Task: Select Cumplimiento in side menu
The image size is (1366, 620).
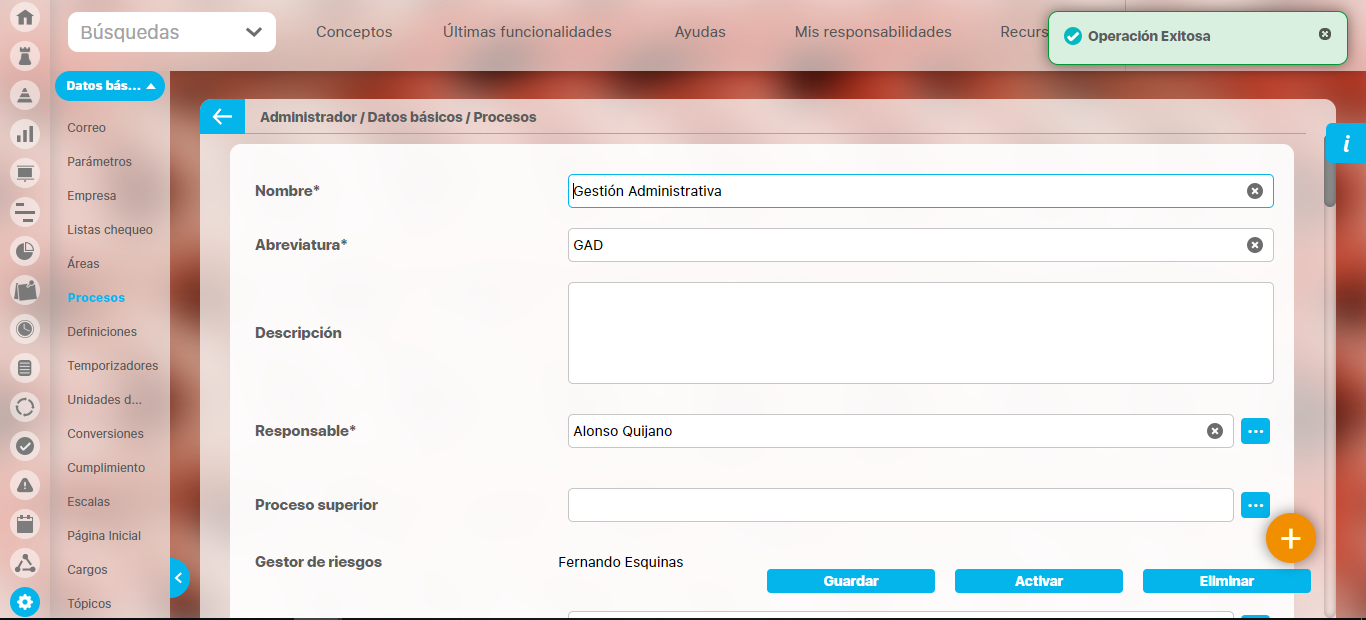Action: (x=106, y=468)
